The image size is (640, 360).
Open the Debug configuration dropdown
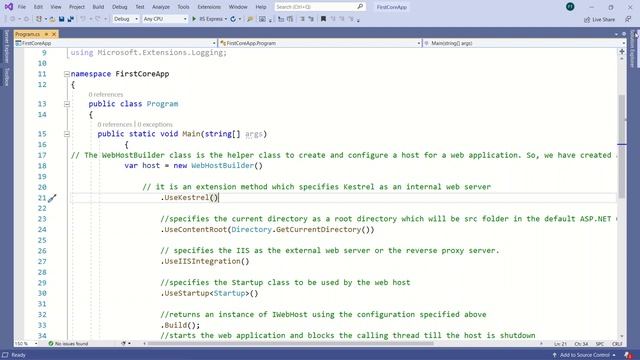tap(125, 19)
